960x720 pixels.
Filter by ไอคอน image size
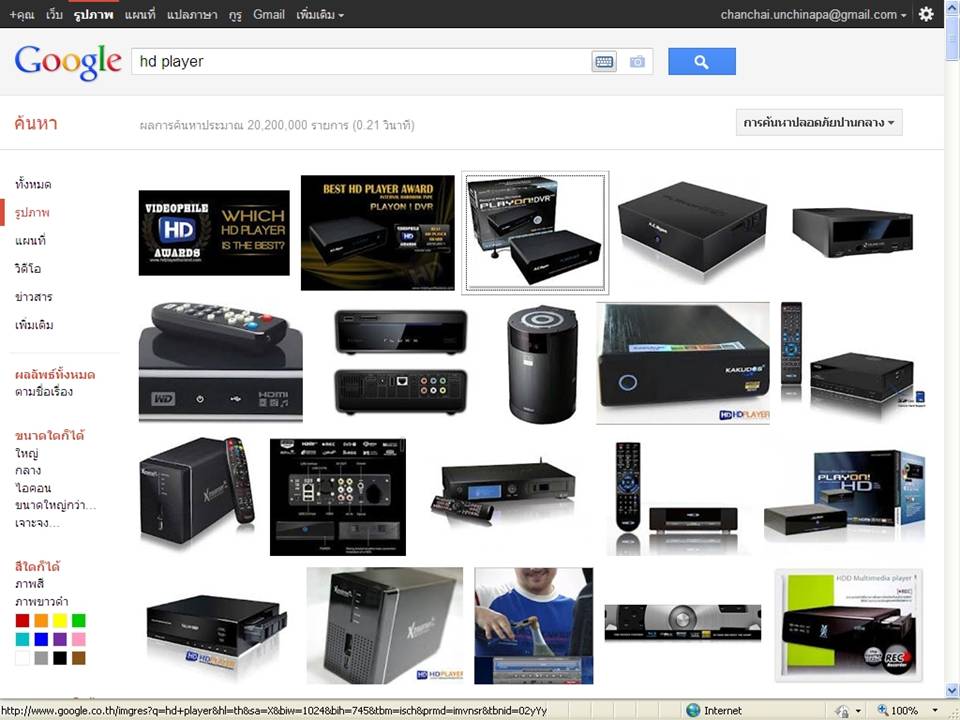point(33,488)
